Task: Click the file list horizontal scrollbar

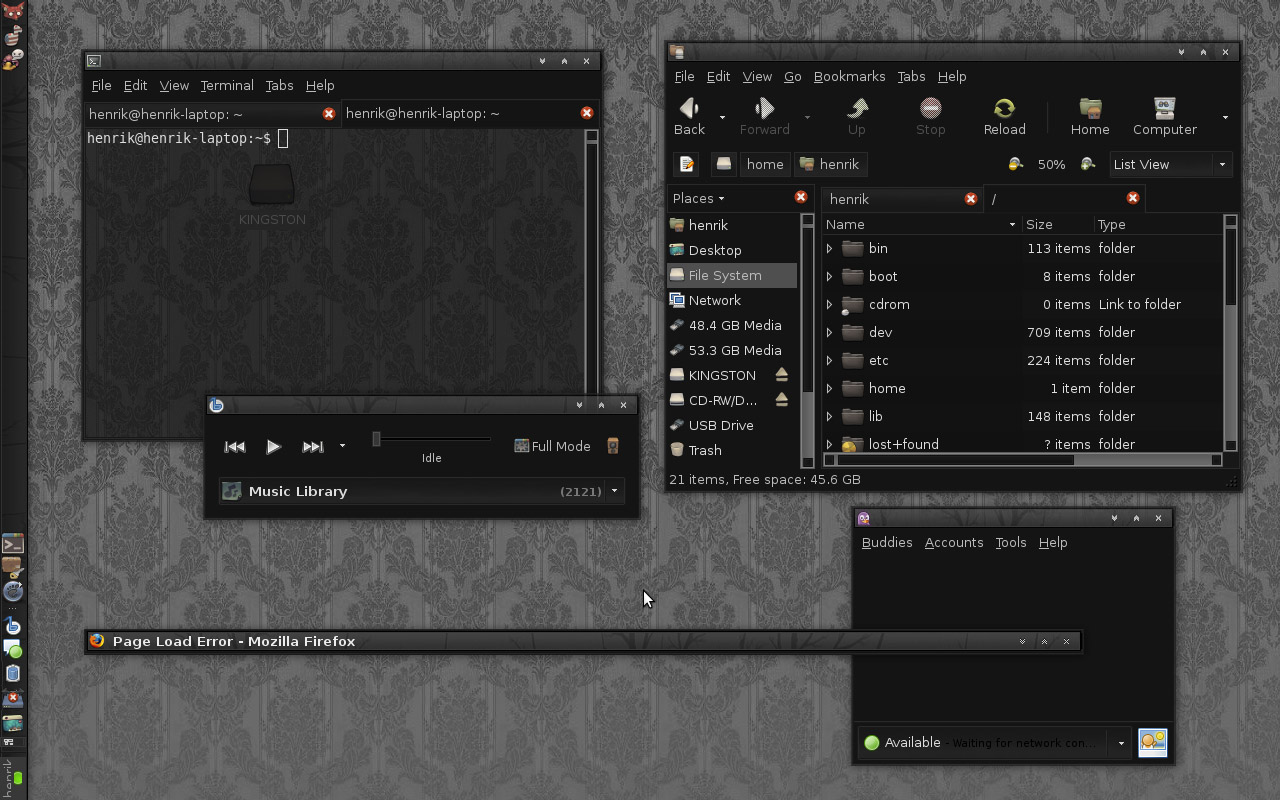Action: point(956,460)
